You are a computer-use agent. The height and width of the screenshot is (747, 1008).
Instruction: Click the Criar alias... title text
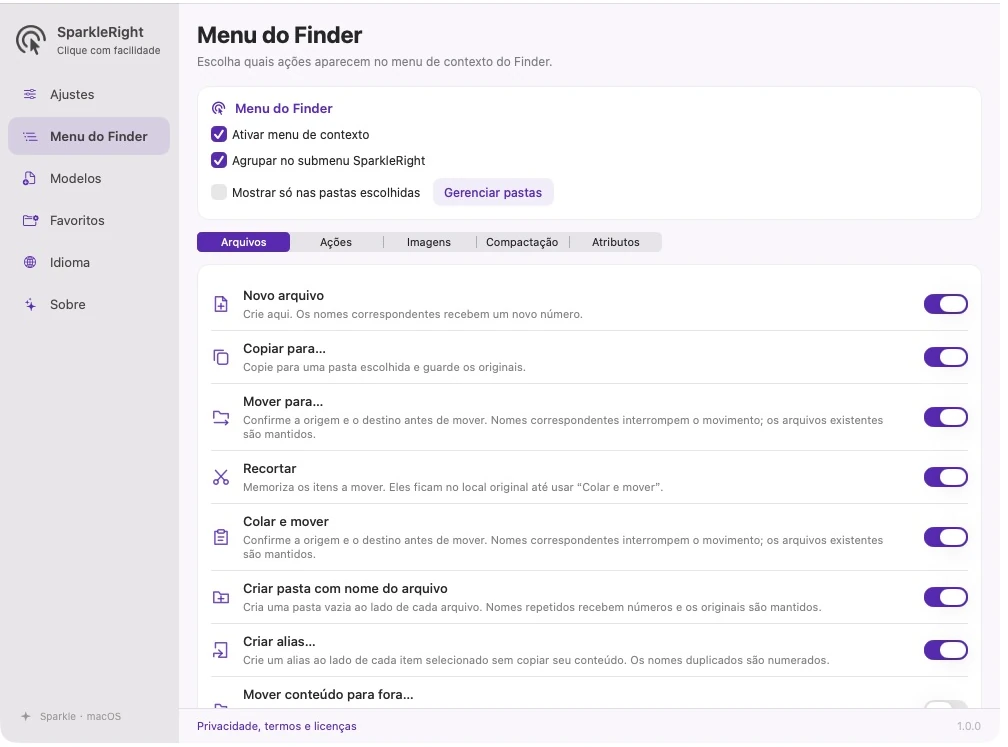tap(279, 642)
